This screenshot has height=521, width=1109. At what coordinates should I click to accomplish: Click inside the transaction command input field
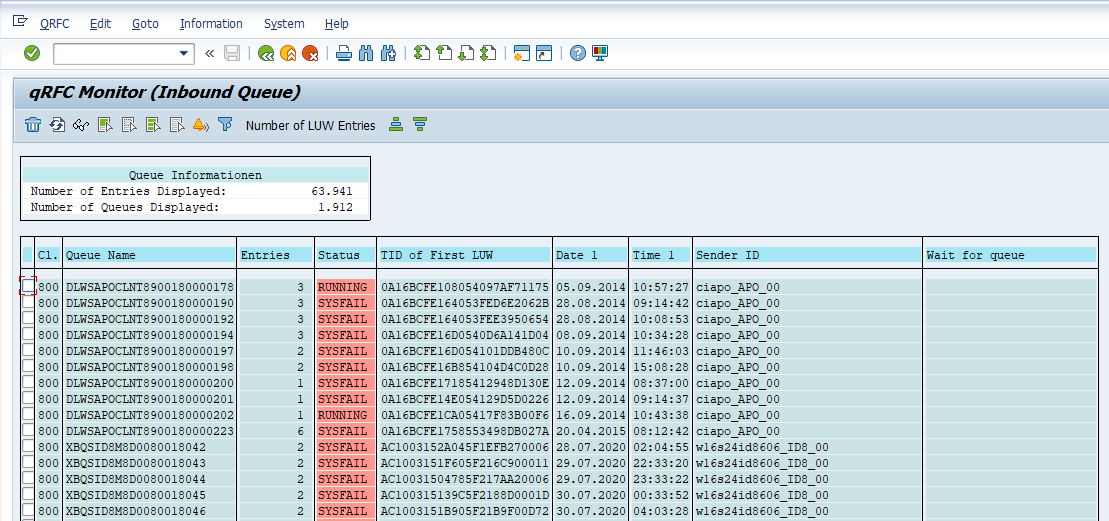coord(114,53)
